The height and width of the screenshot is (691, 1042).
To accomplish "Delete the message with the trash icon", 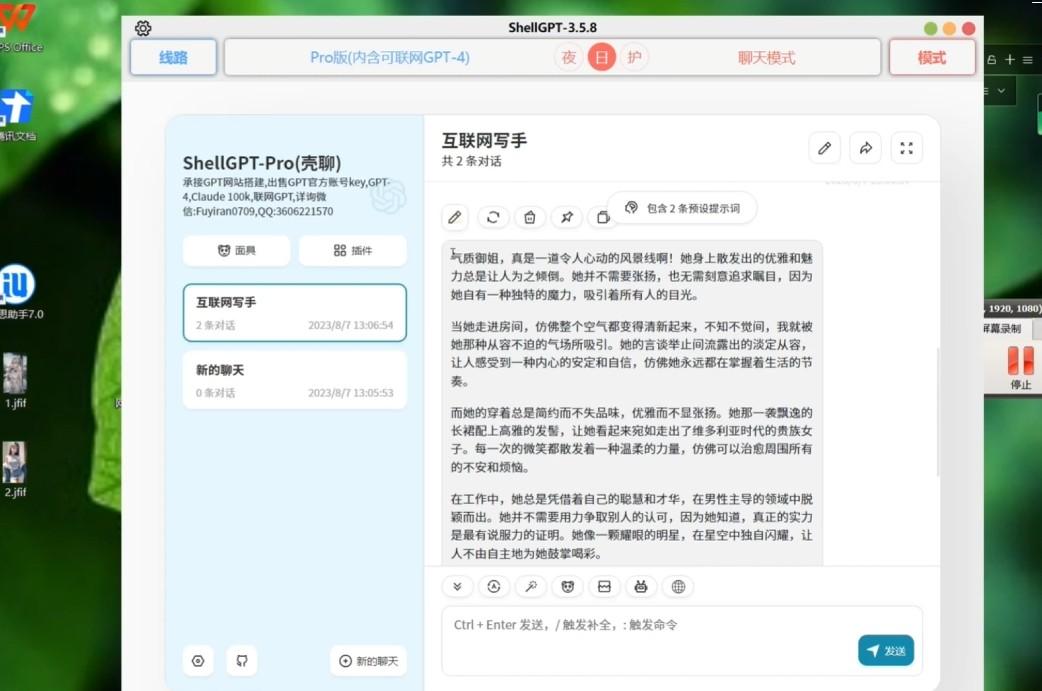I will click(529, 217).
